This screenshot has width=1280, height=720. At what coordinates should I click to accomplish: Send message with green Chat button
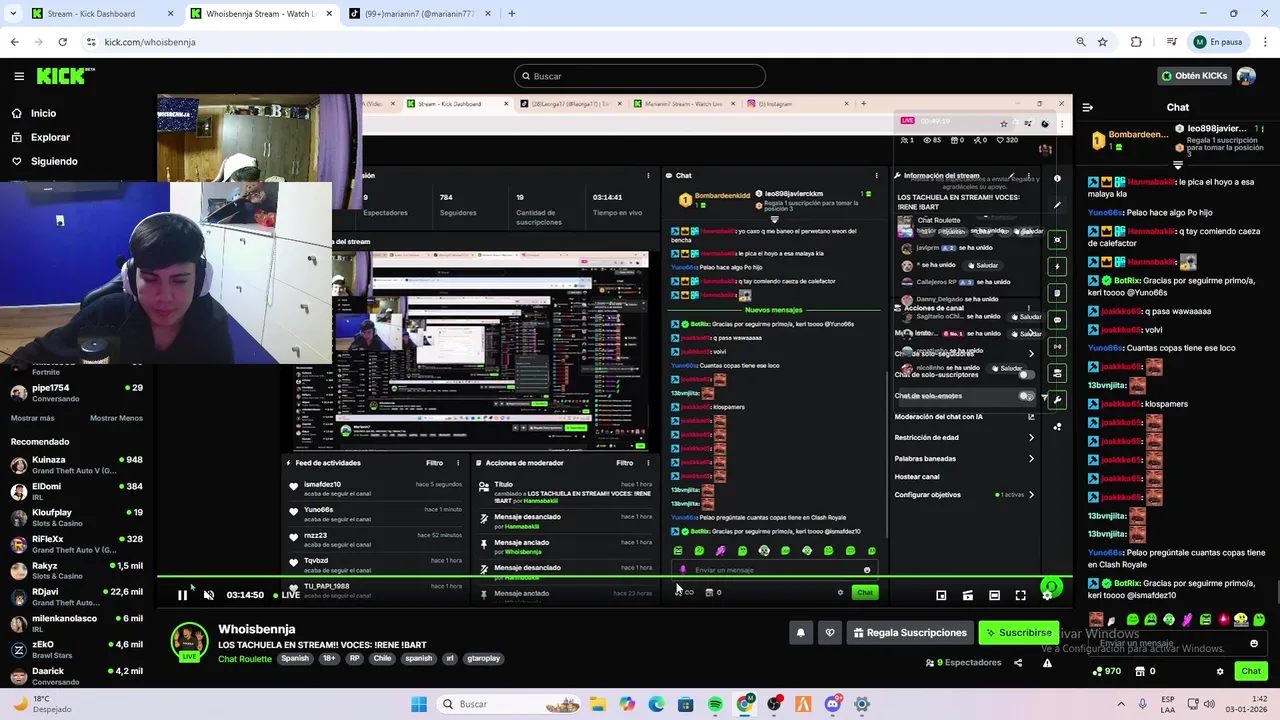coord(1251,671)
